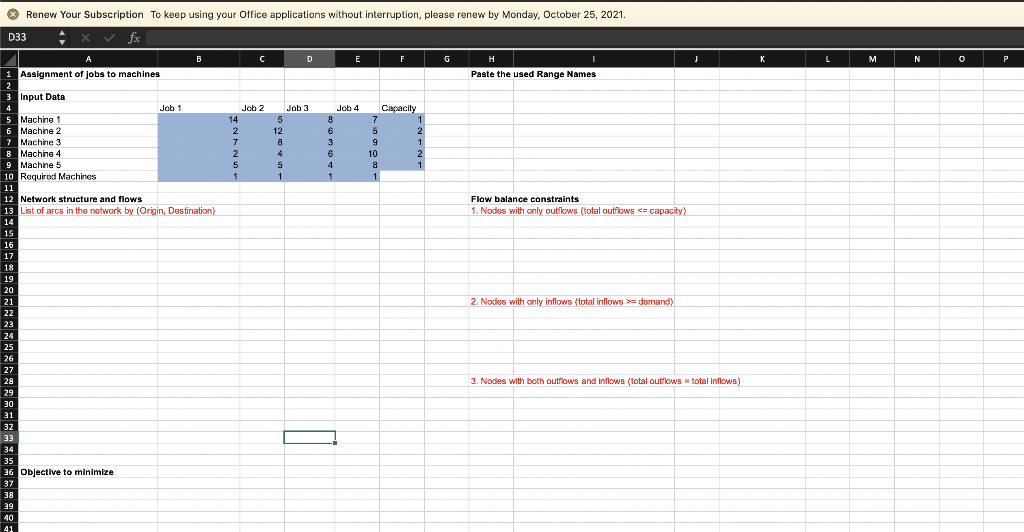Viewport: 1024px width, 532px height.
Task: Open the Name Box dropdown arrows
Action: 62,37
